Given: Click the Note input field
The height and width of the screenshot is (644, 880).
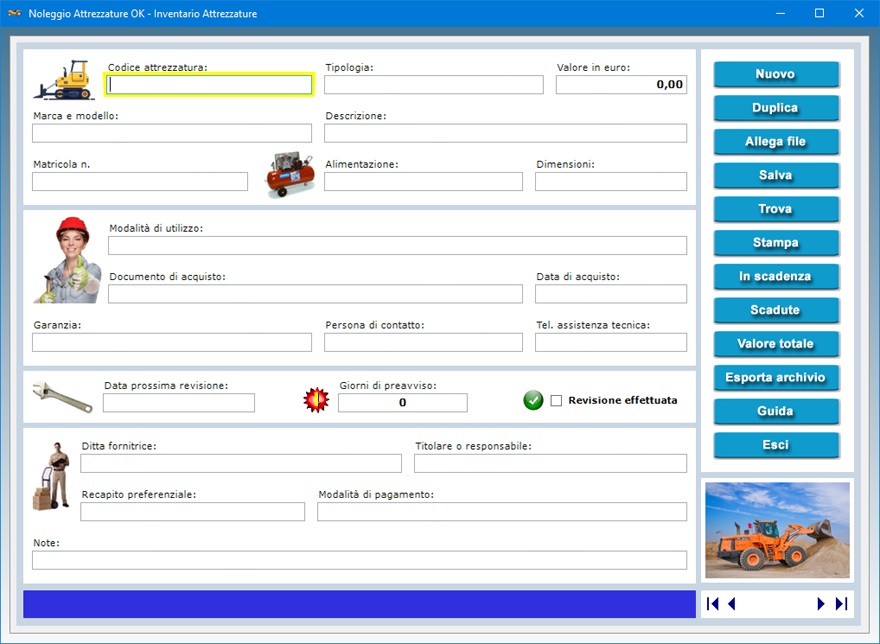Looking at the screenshot, I should pyautogui.click(x=360, y=560).
